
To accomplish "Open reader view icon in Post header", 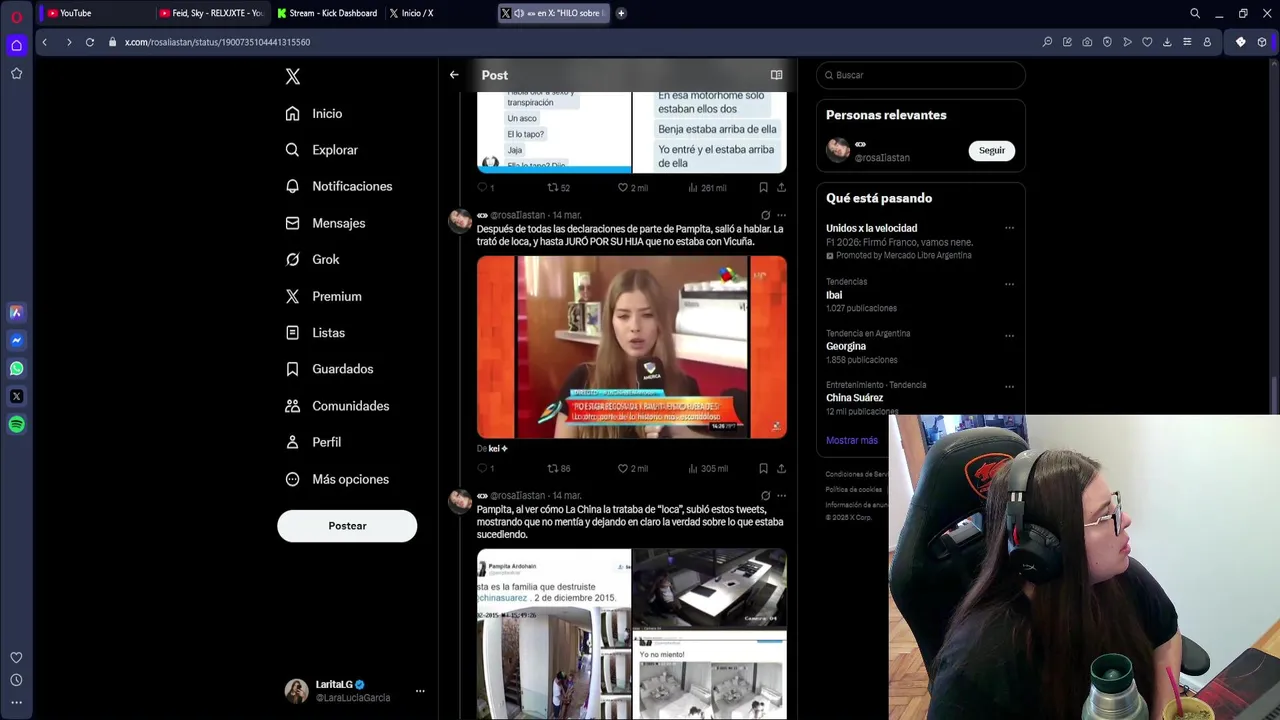I will click(776, 75).
